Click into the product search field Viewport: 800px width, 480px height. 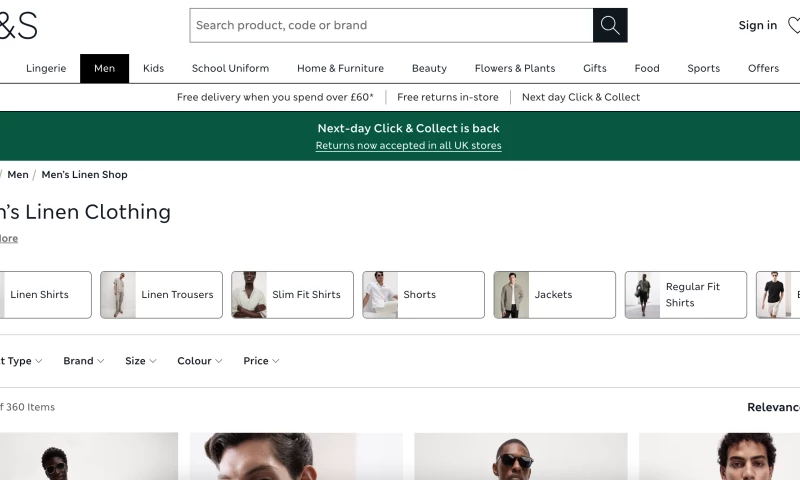point(391,25)
